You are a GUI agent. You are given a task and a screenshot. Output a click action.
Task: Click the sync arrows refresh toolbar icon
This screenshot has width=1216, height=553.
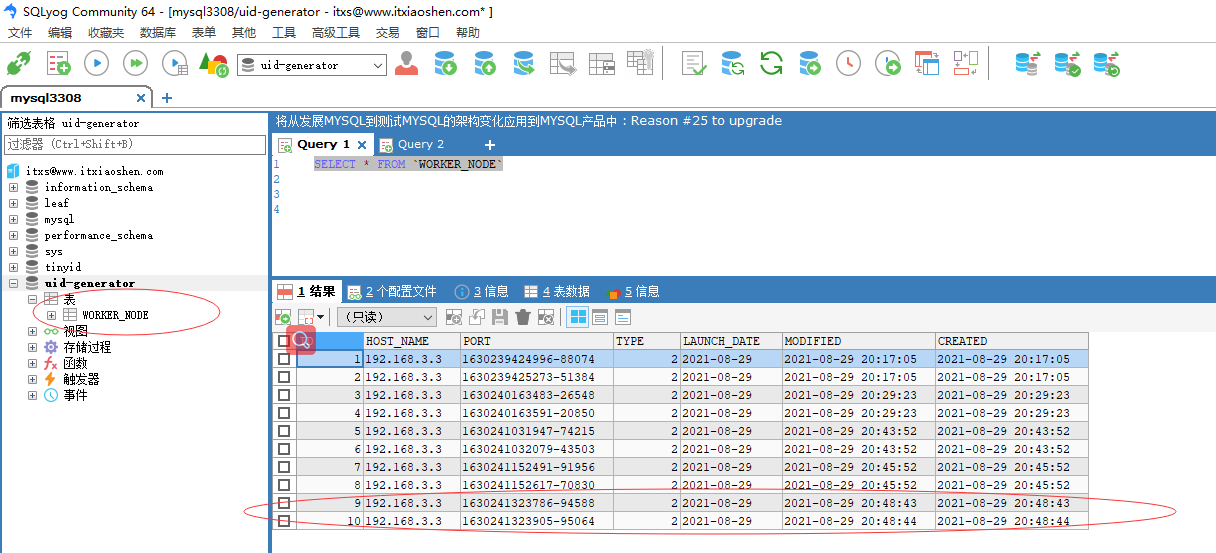771,64
